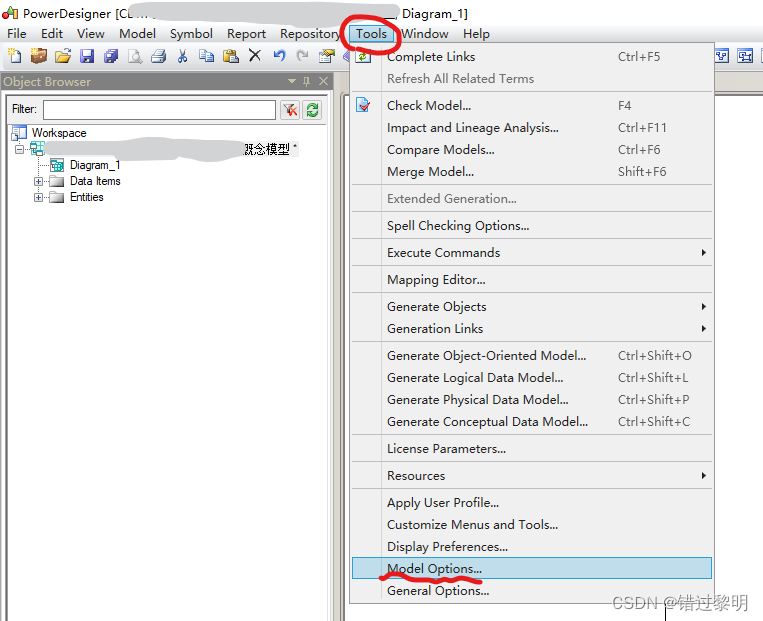Screen dimensions: 763x621
Task: Open the Generate Objects submenu
Action: point(532,307)
